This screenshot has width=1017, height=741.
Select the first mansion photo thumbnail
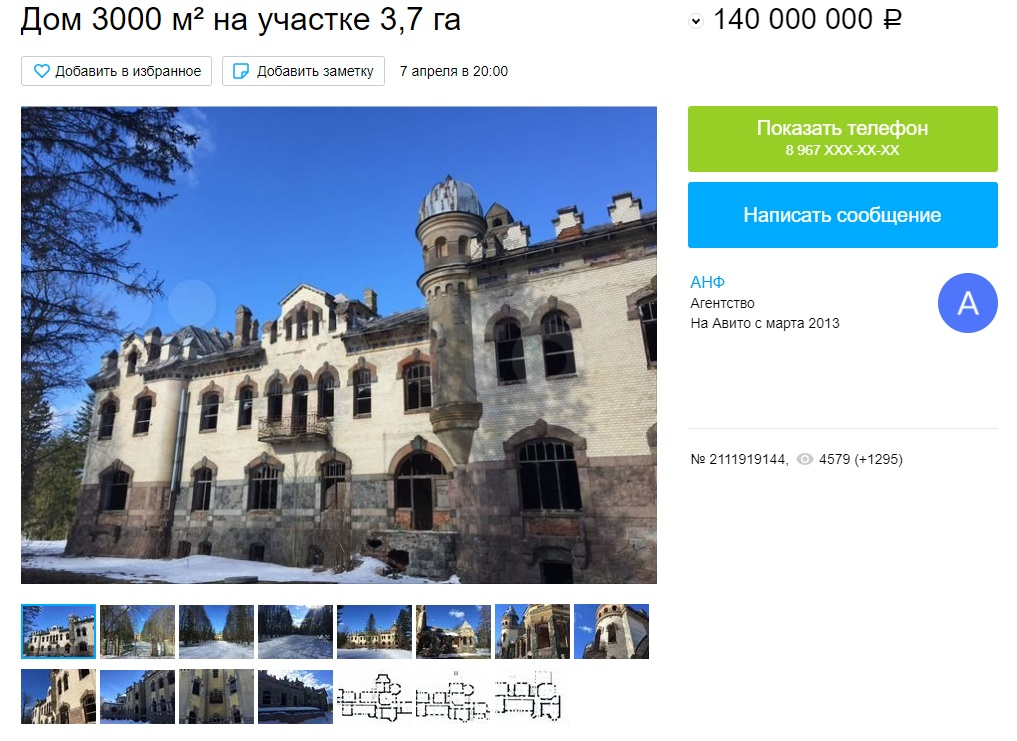[x=58, y=631]
